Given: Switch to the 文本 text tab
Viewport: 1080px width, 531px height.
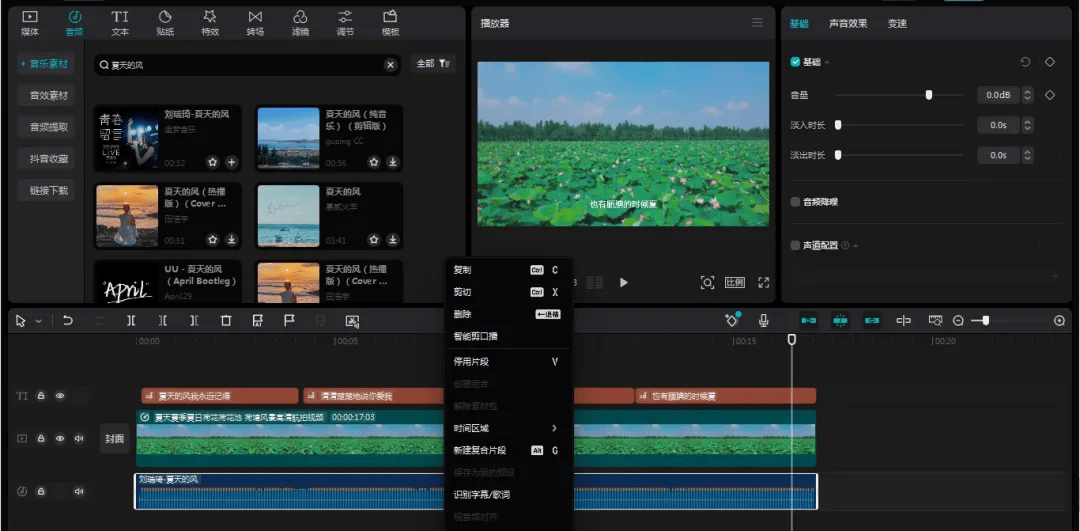Looking at the screenshot, I should [x=120, y=23].
